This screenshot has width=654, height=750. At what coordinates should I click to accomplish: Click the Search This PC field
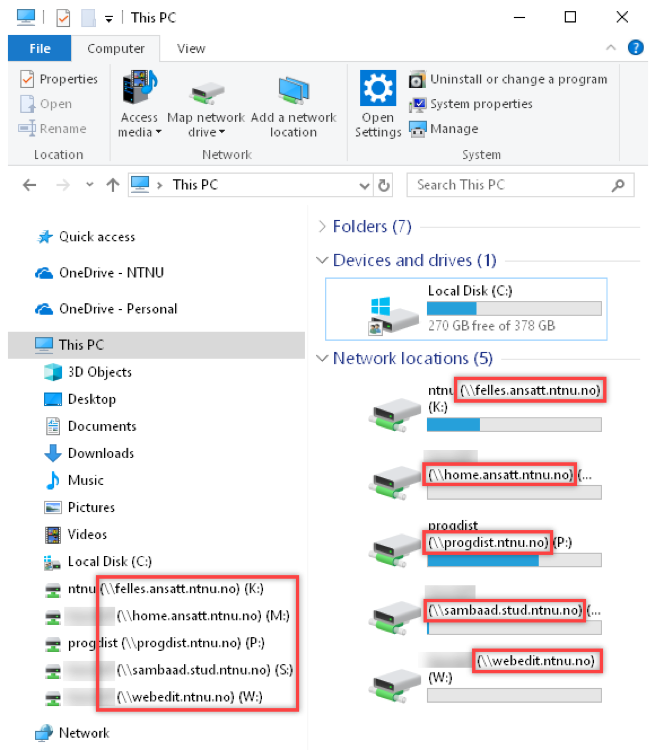(520, 185)
